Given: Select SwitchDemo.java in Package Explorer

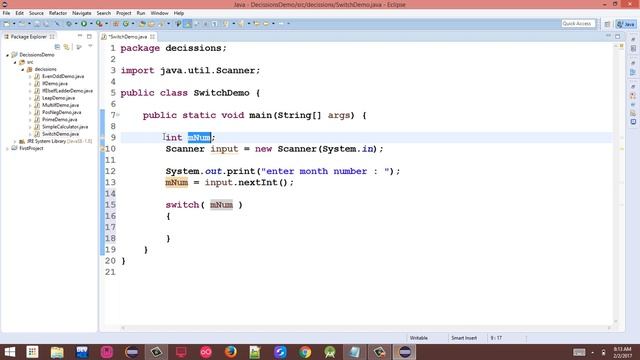Looking at the screenshot, I should 60,134.
